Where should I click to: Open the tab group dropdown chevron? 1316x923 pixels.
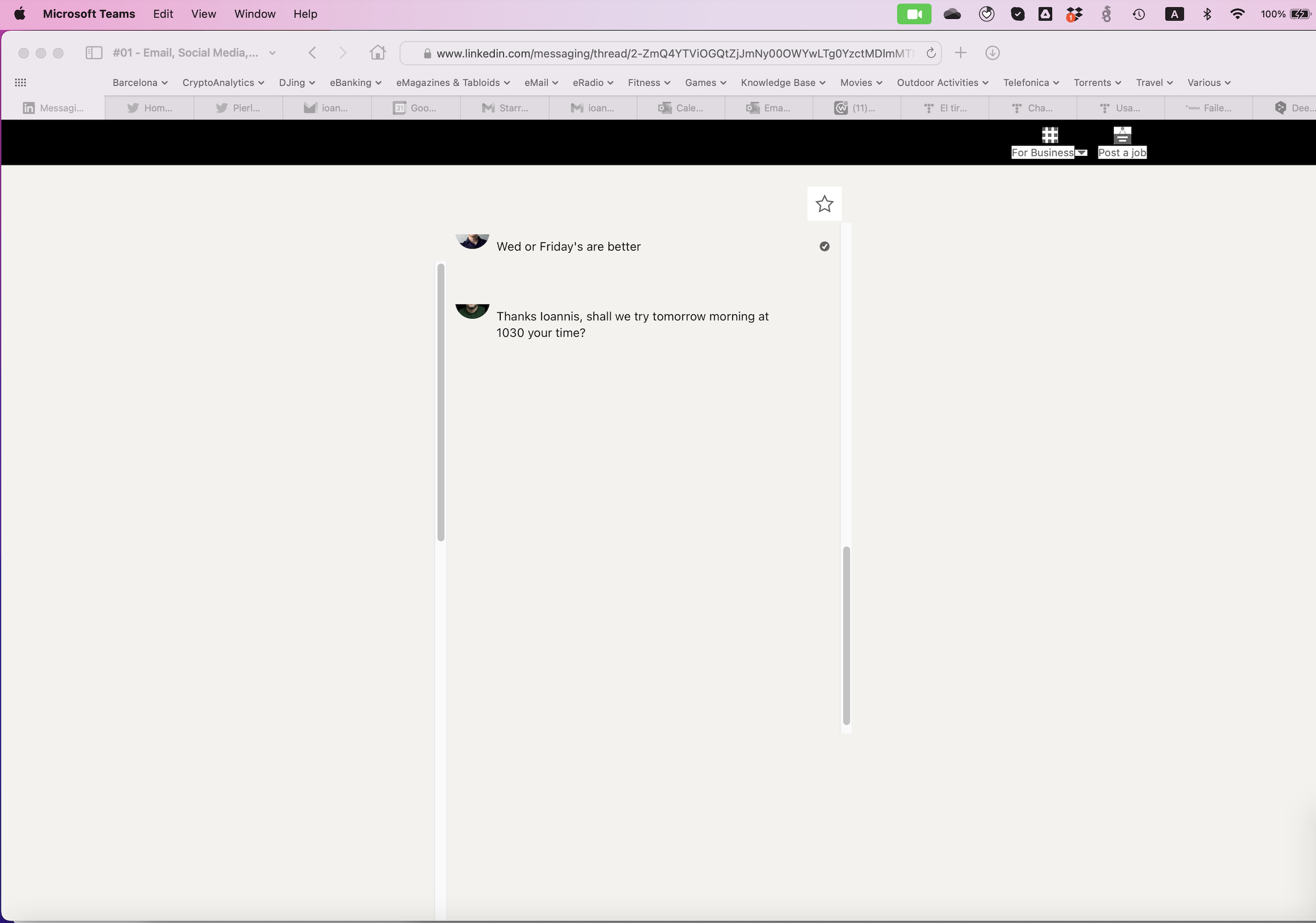pyautogui.click(x=272, y=53)
